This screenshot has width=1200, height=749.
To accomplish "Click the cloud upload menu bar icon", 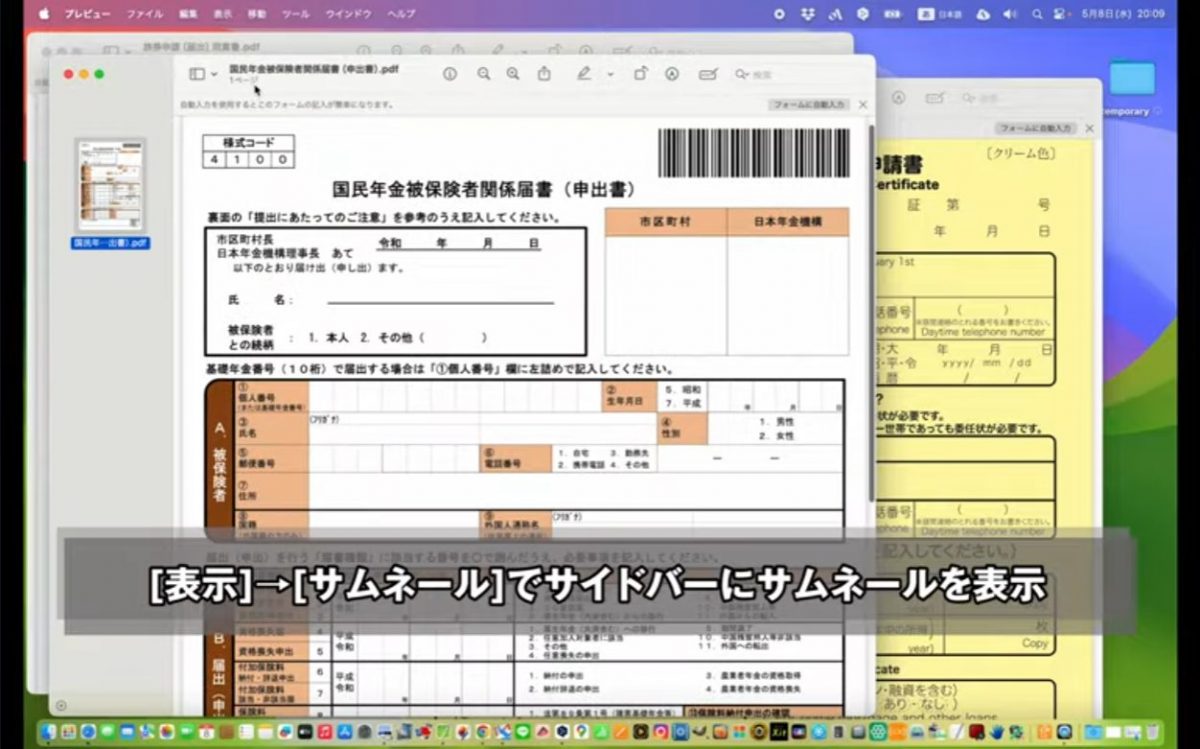I will coord(982,14).
